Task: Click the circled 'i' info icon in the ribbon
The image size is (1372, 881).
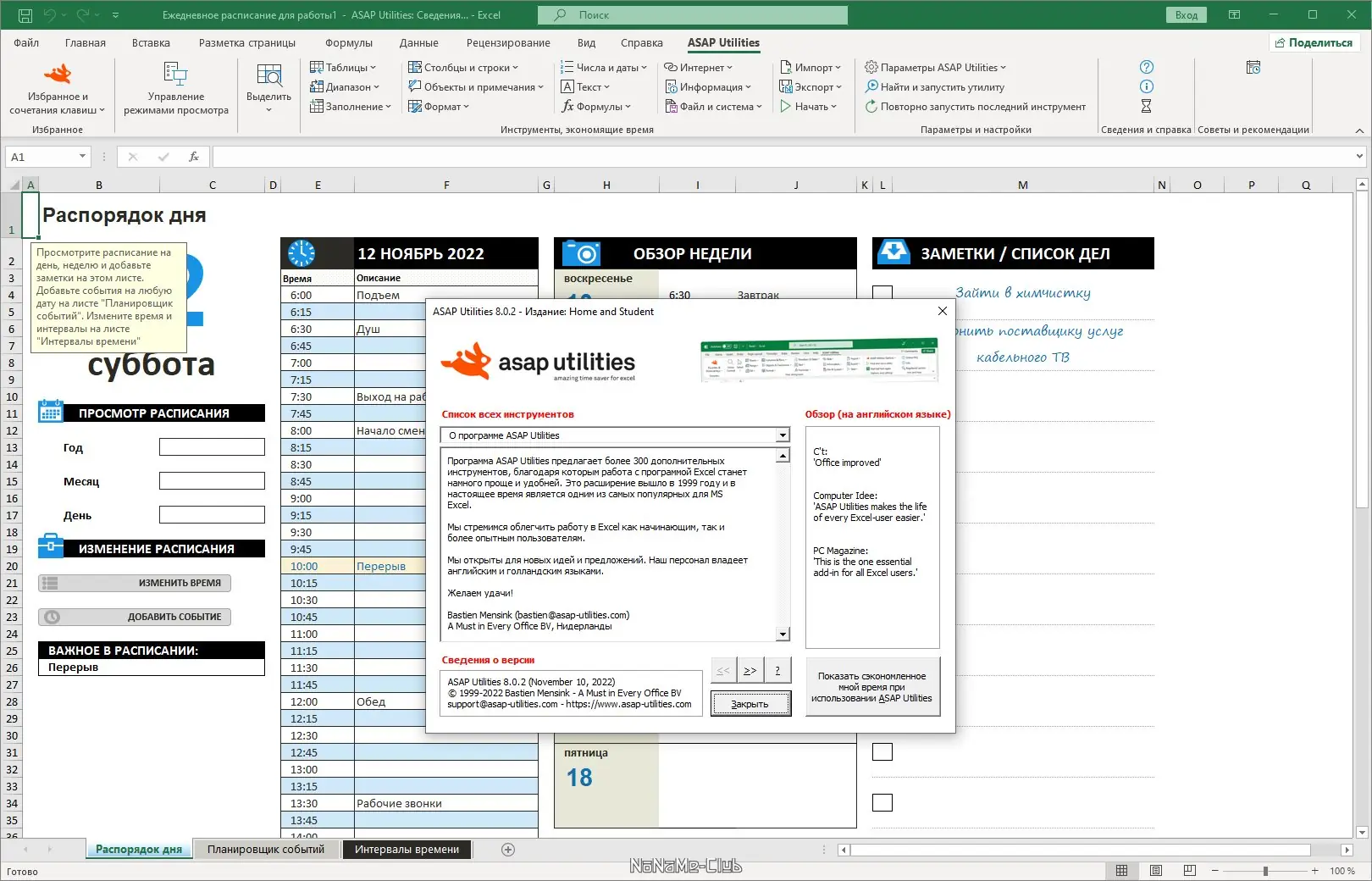Action: point(1146,86)
